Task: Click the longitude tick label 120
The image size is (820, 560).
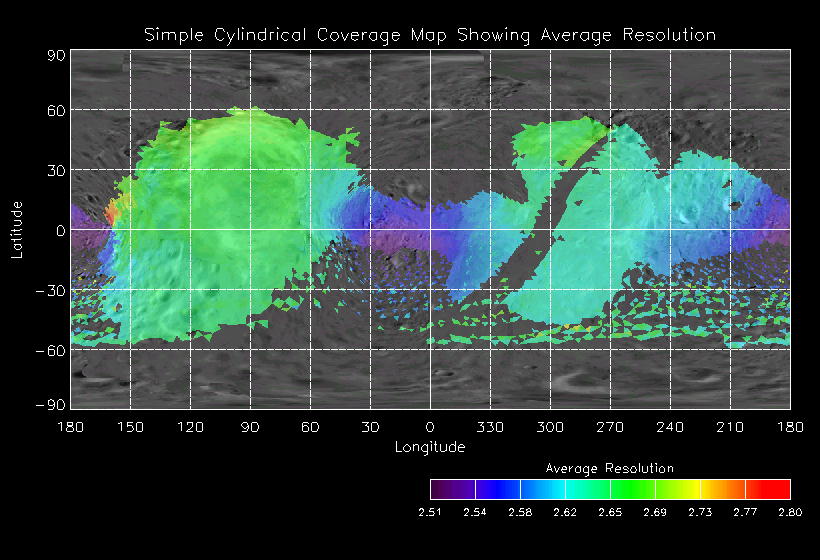Action: pyautogui.click(x=190, y=427)
